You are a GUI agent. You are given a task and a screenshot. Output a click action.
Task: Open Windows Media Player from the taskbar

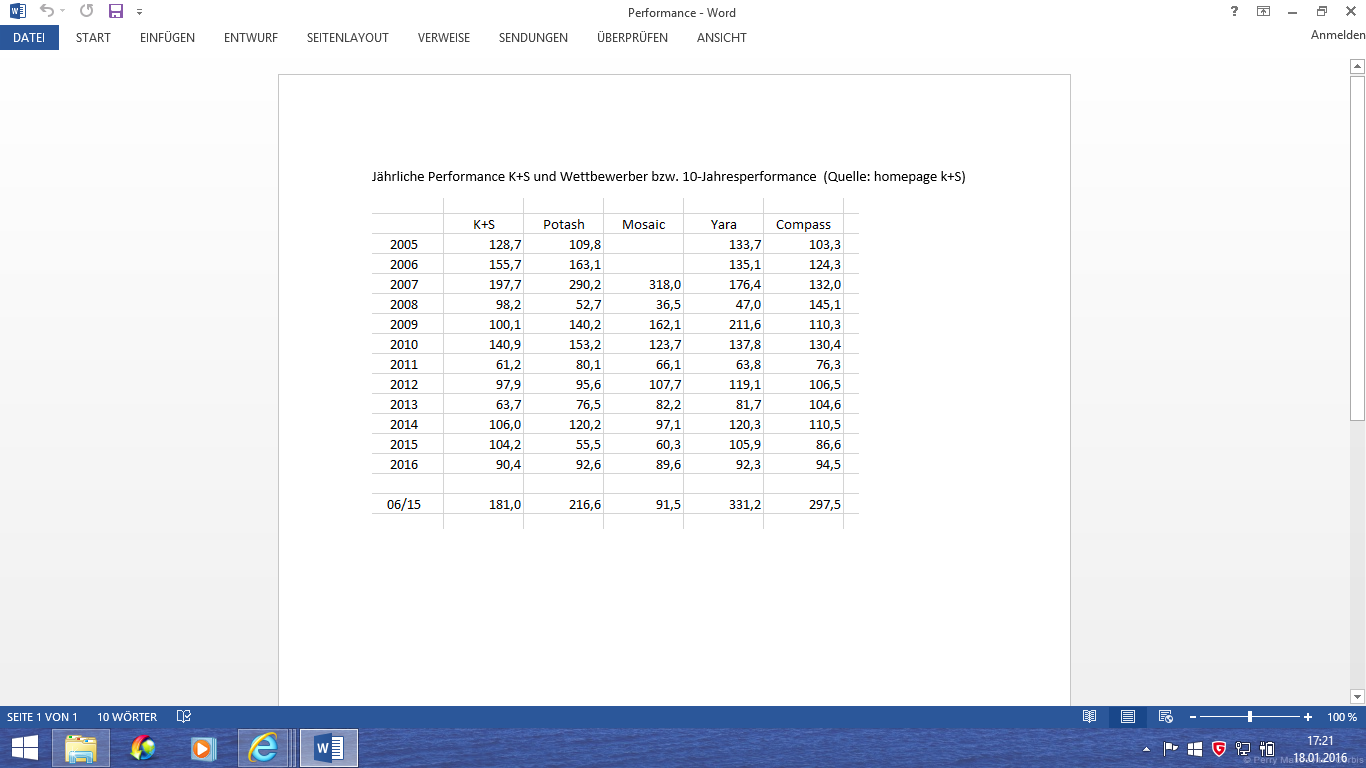tap(202, 748)
